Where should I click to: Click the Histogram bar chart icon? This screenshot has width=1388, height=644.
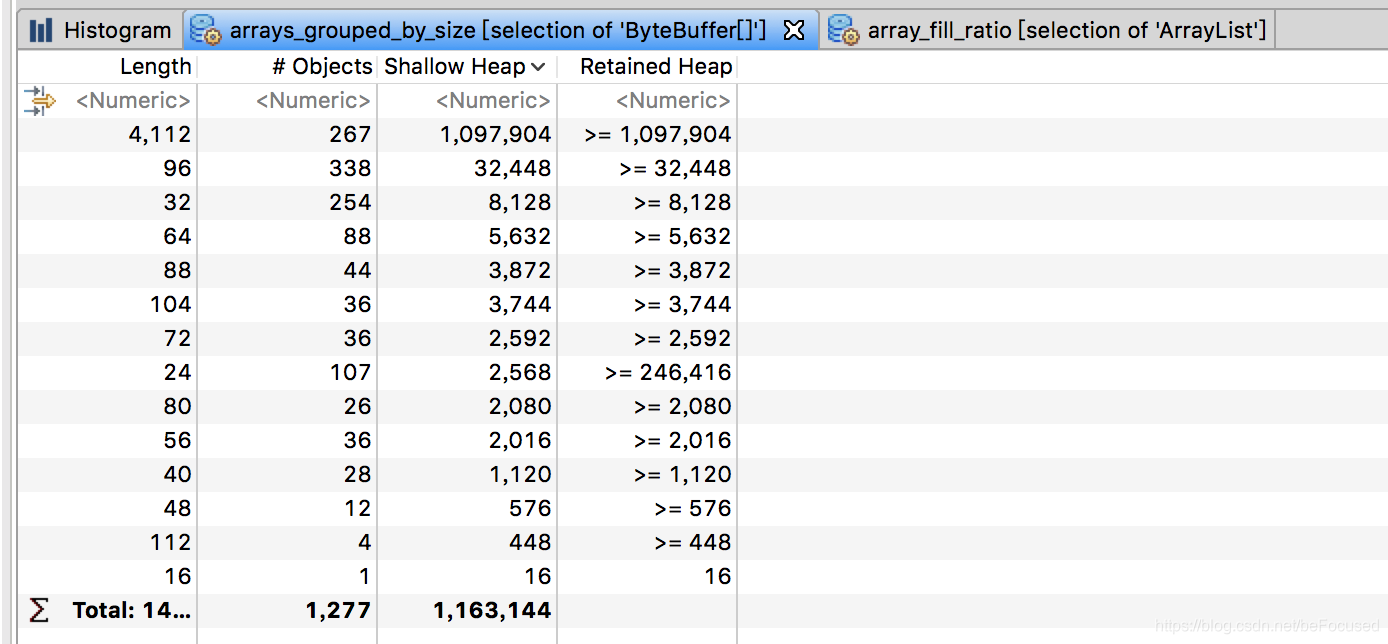pyautogui.click(x=41, y=30)
